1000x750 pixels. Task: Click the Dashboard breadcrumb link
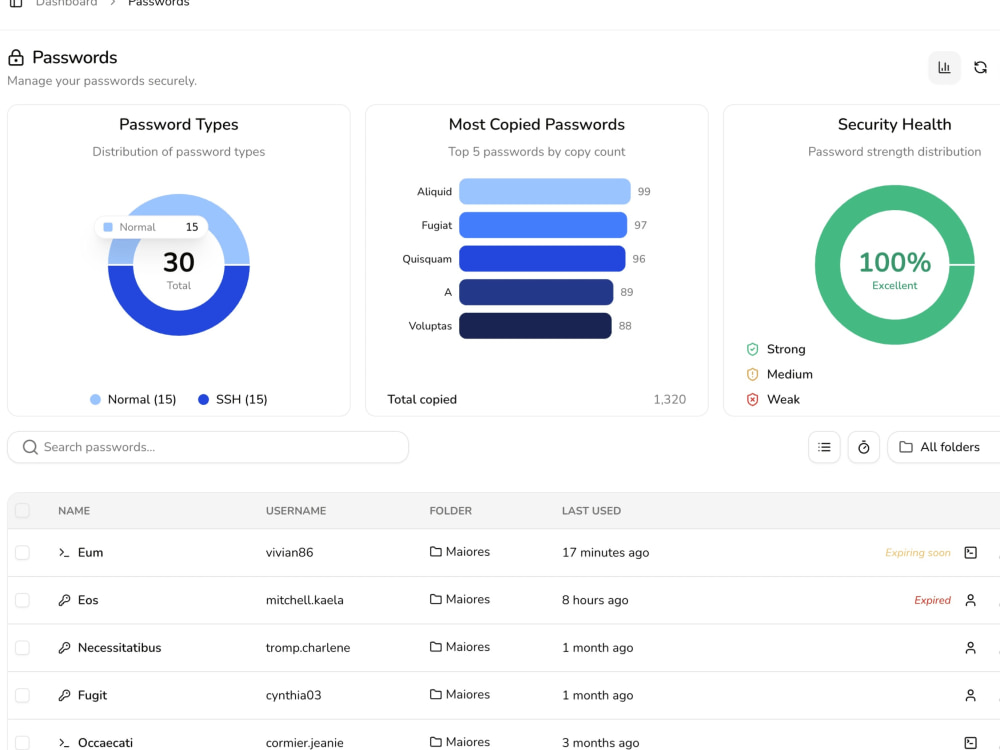click(66, 3)
